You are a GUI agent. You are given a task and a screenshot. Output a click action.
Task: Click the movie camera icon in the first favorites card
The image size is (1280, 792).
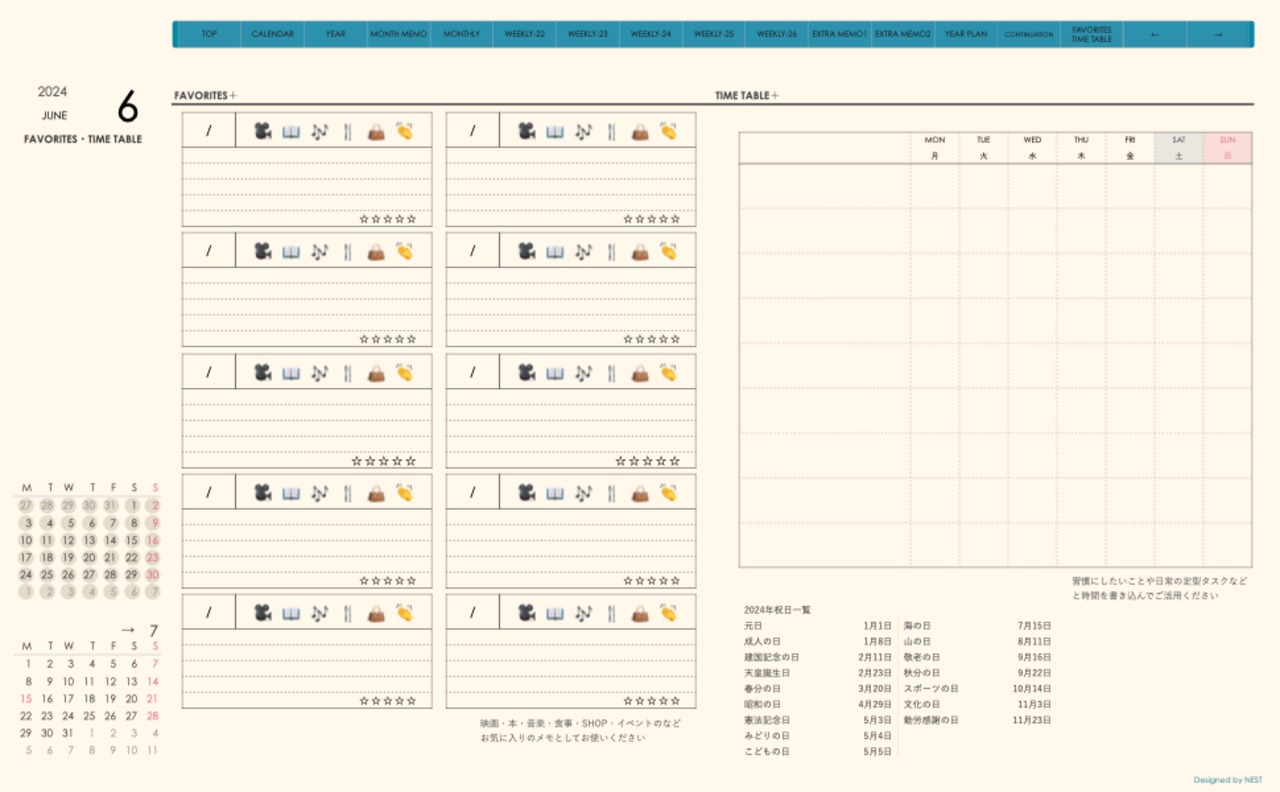pos(262,131)
